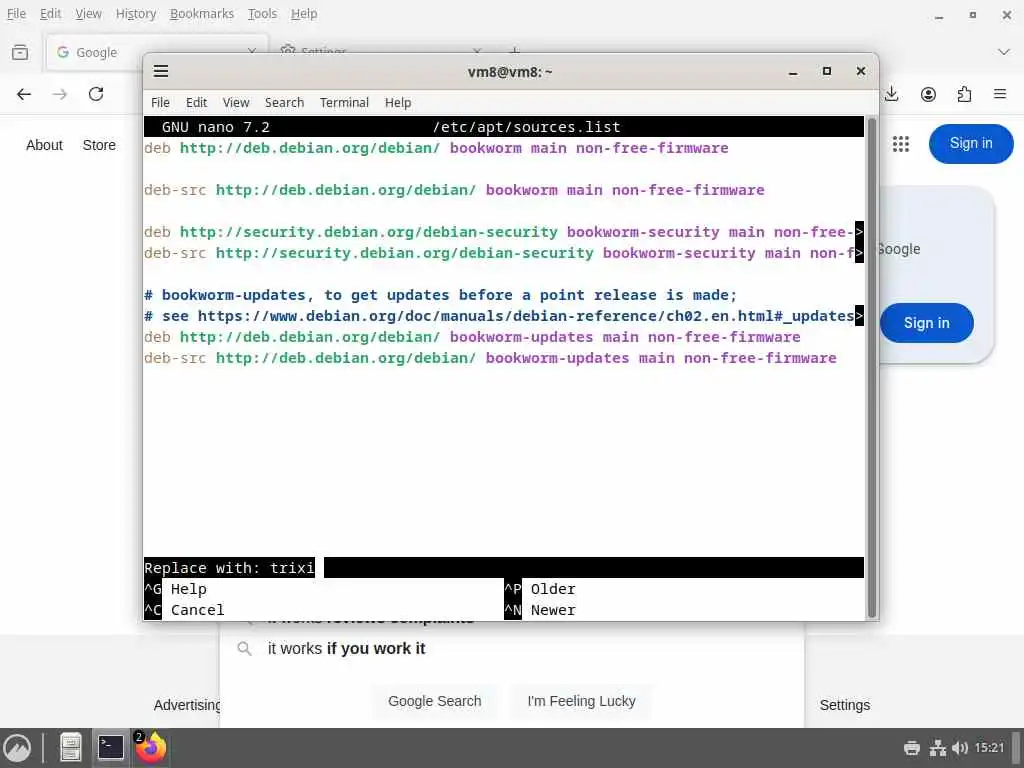Switch to the terminal taskbar icon
This screenshot has height=768, width=1024.
pyautogui.click(x=110, y=748)
